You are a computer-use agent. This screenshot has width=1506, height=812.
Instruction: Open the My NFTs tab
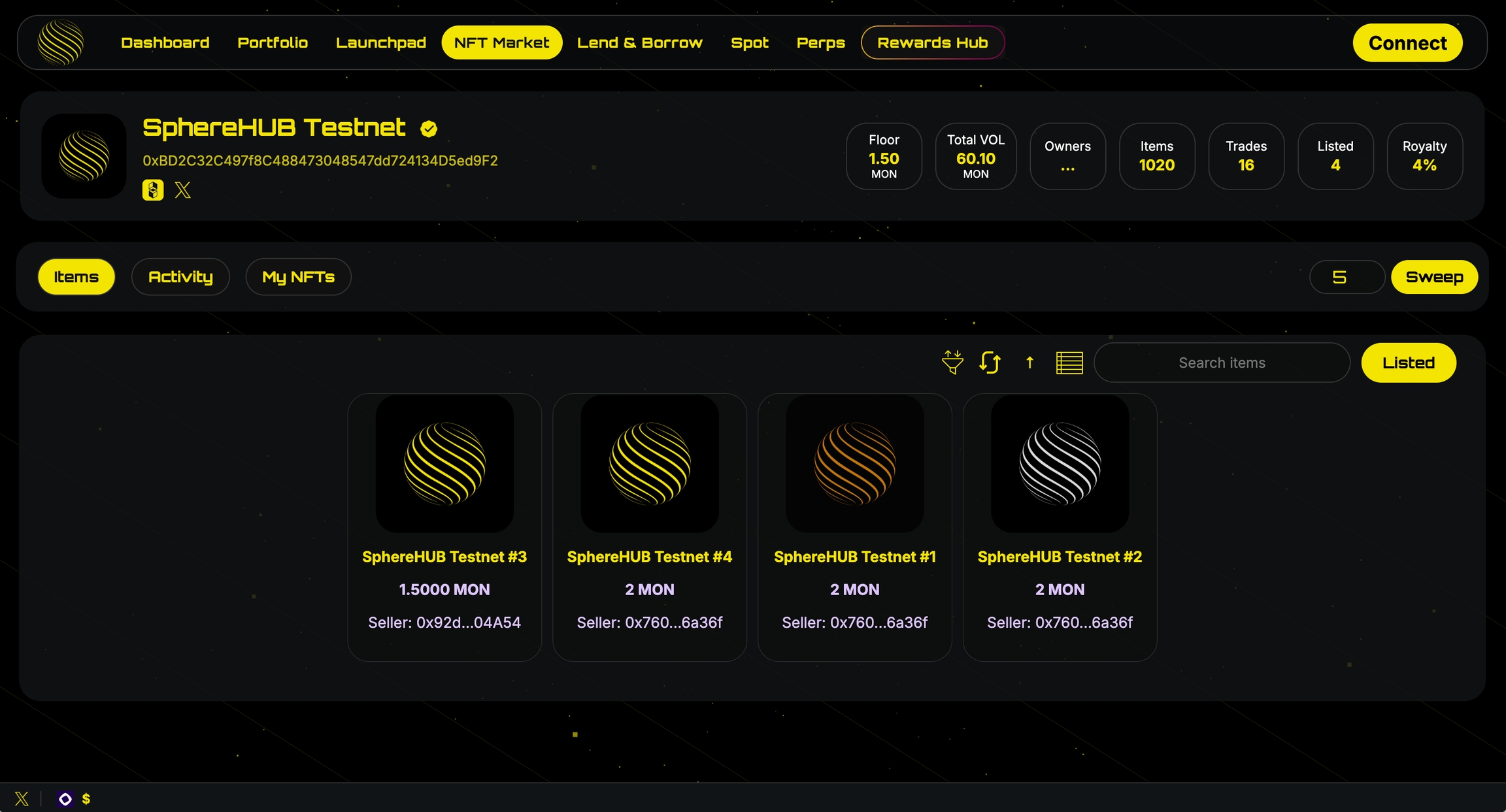coord(298,277)
